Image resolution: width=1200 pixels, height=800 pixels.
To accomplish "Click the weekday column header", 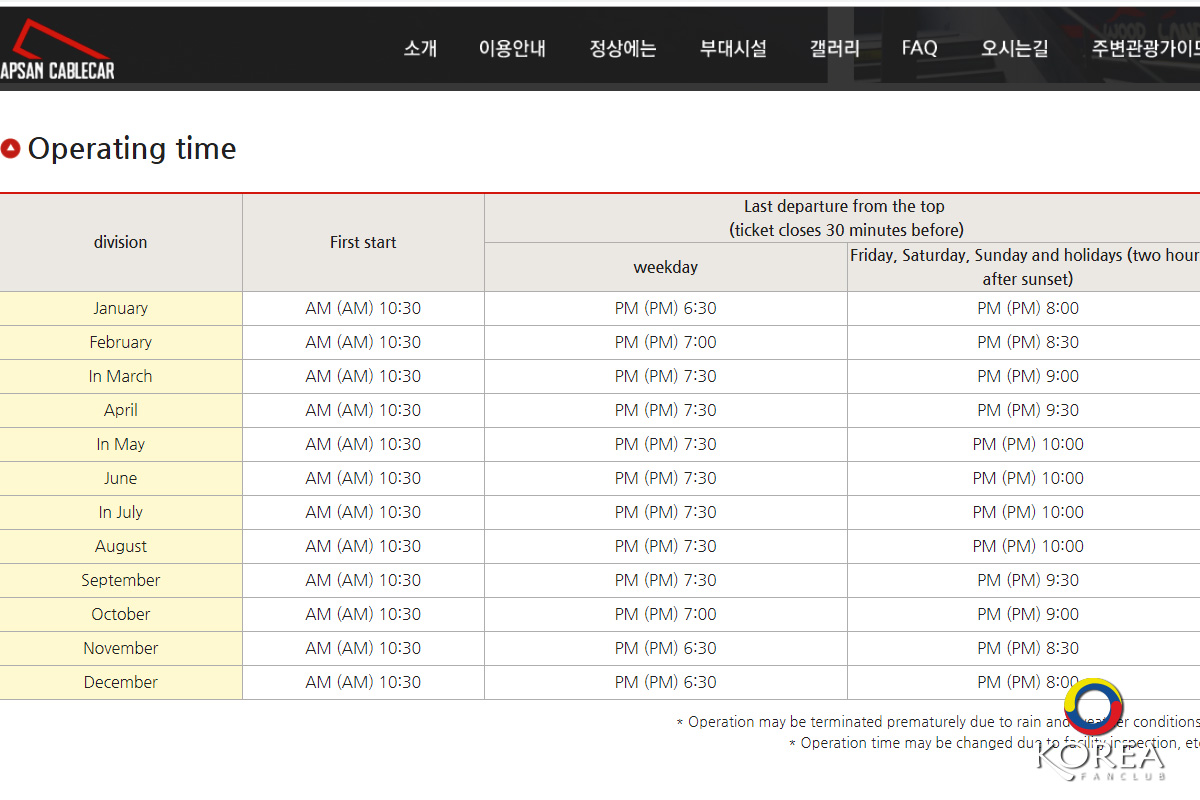I will coord(665,267).
